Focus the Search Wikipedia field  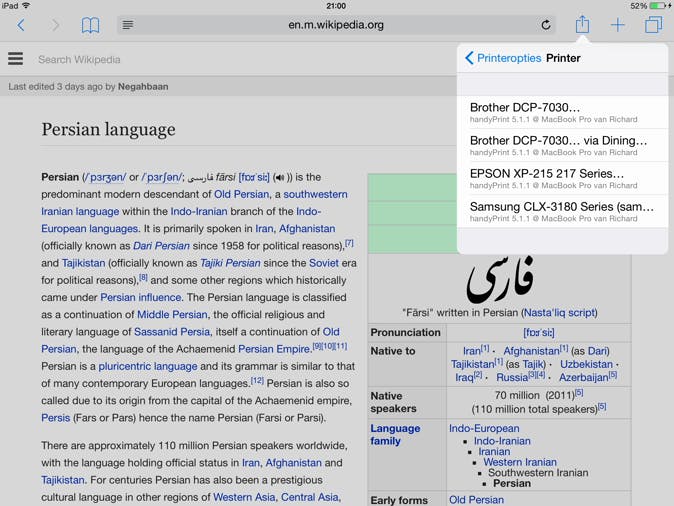click(79, 59)
